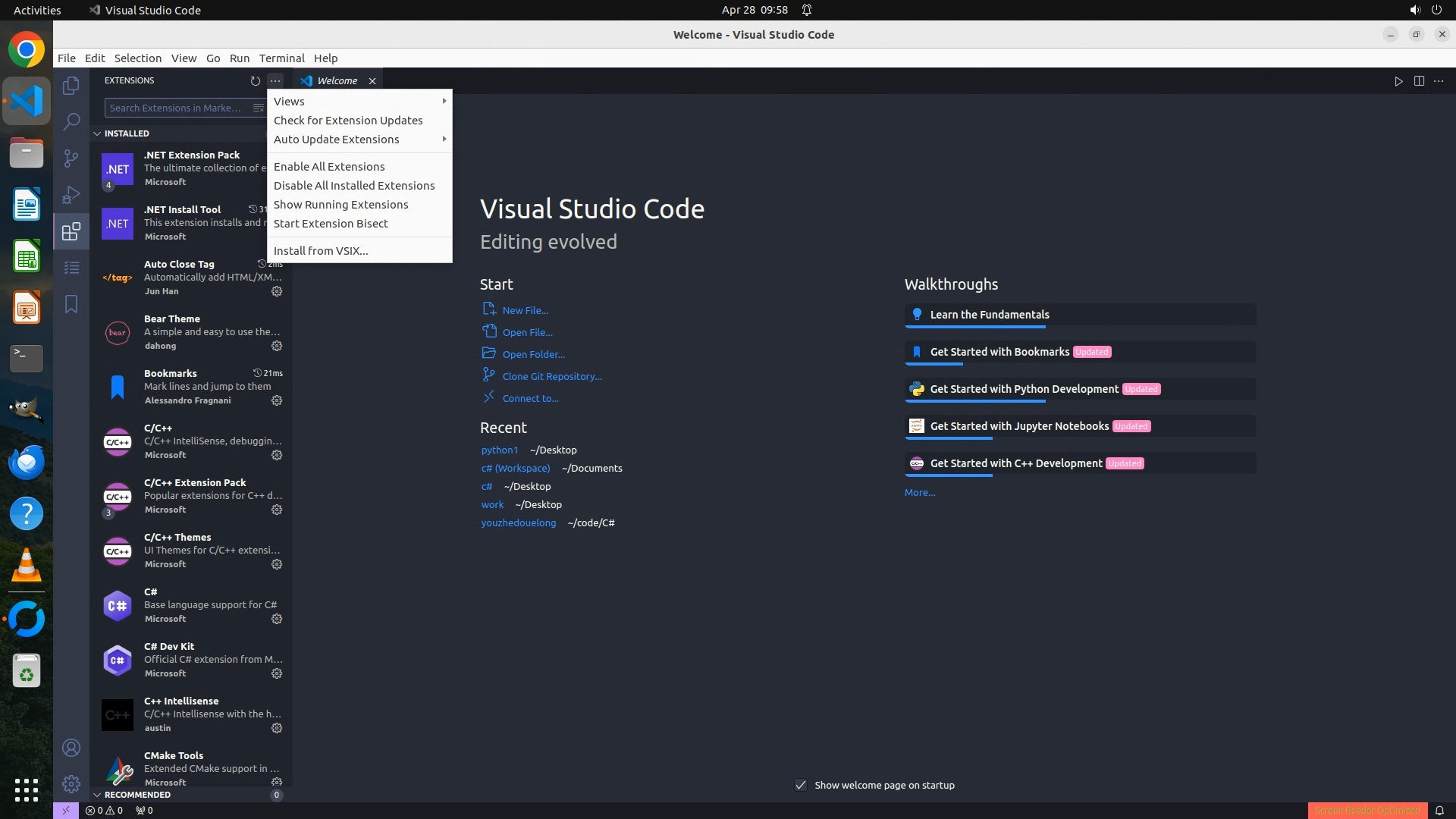Click the Screen Reader Optimized status item
This screenshot has width=1456, height=819.
click(x=1367, y=810)
